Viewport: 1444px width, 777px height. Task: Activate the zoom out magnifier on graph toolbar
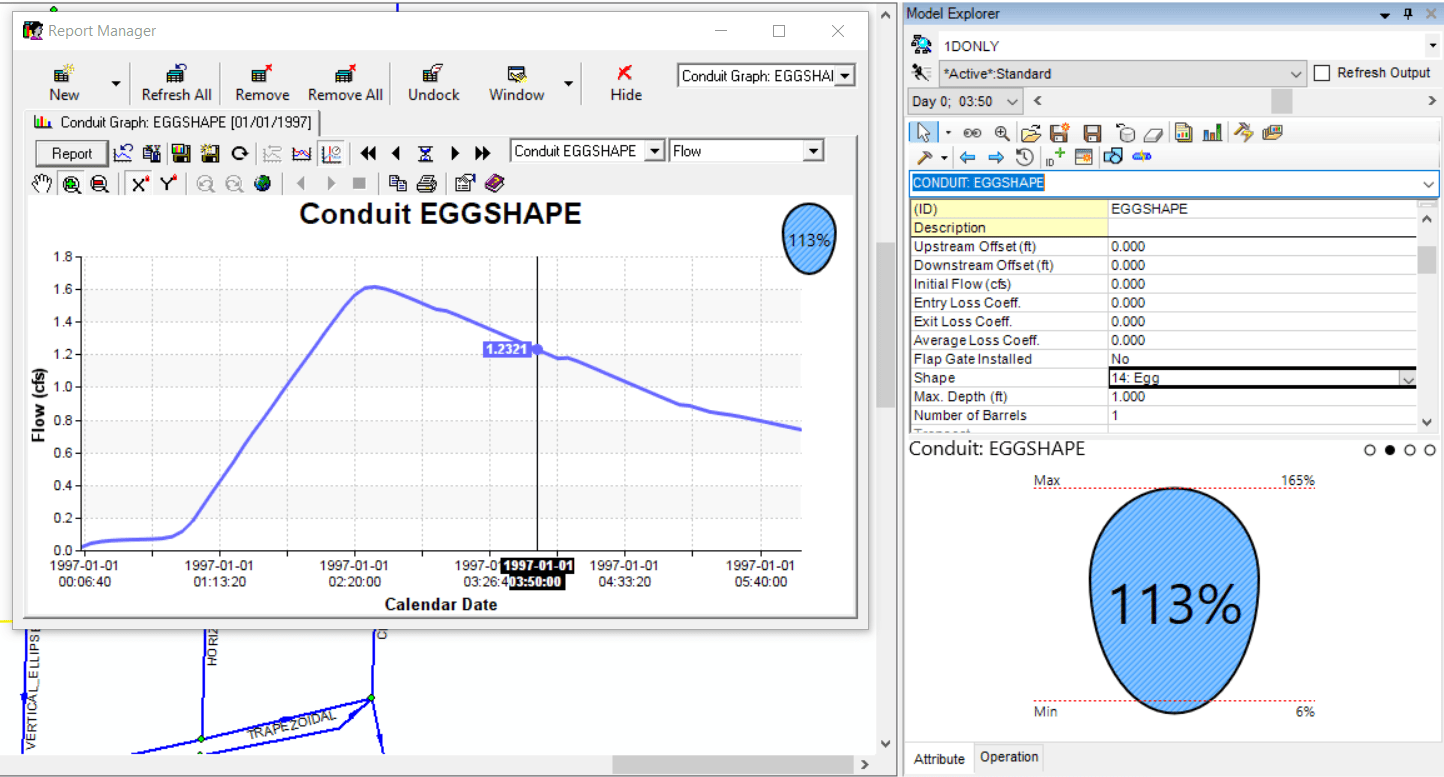pyautogui.click(x=99, y=184)
